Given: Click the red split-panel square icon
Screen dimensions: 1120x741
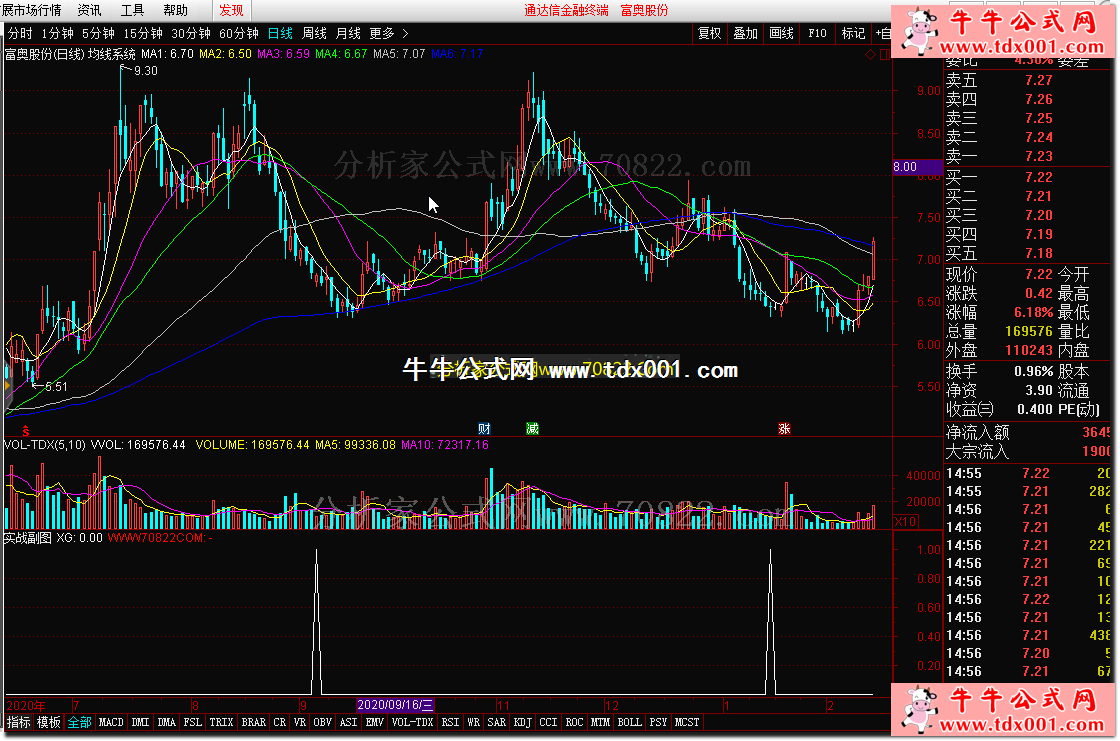Looking at the screenshot, I should [x=884, y=54].
